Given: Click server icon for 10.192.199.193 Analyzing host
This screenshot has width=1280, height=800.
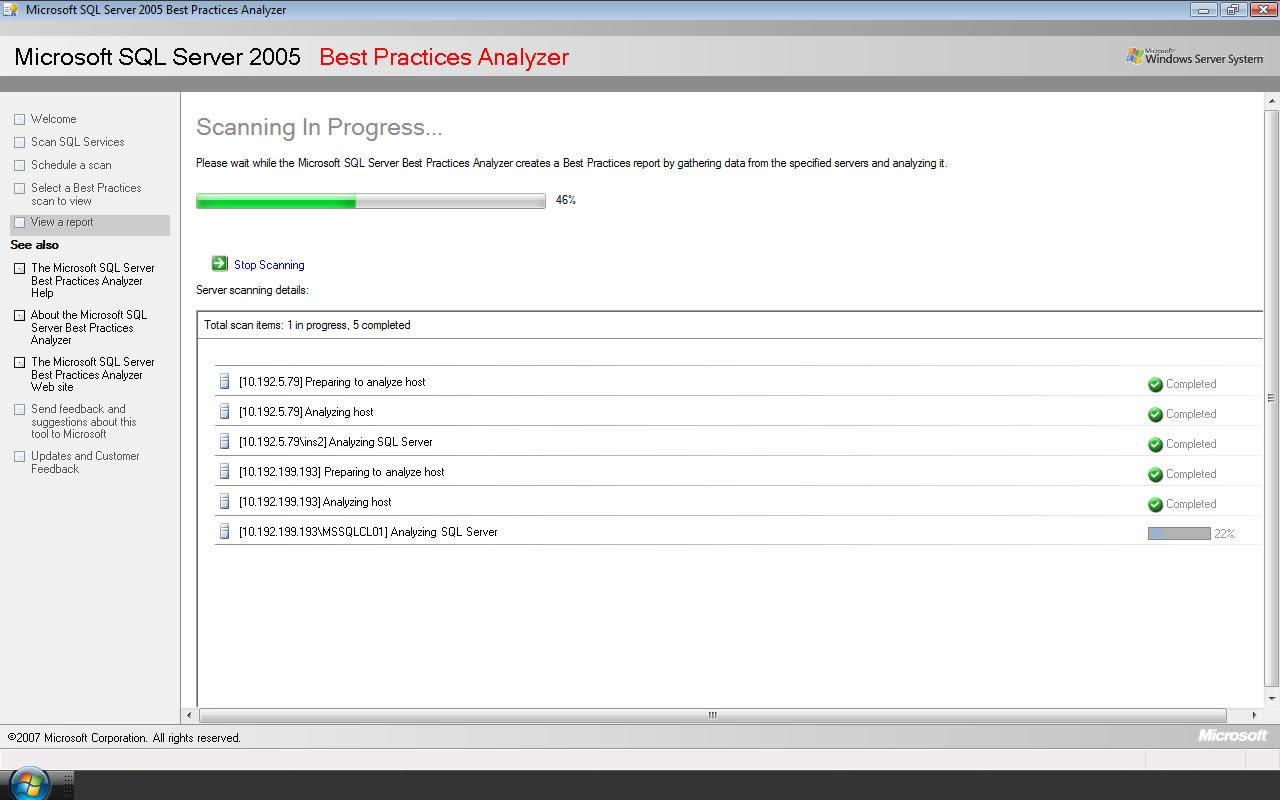Looking at the screenshot, I should coord(224,501).
